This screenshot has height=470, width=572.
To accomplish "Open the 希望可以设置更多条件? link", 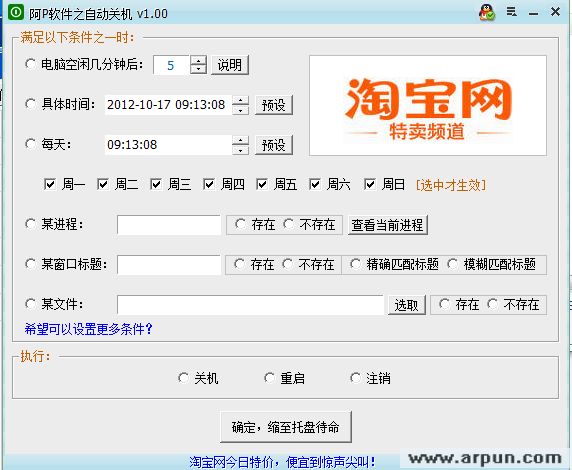I will click(88, 329).
